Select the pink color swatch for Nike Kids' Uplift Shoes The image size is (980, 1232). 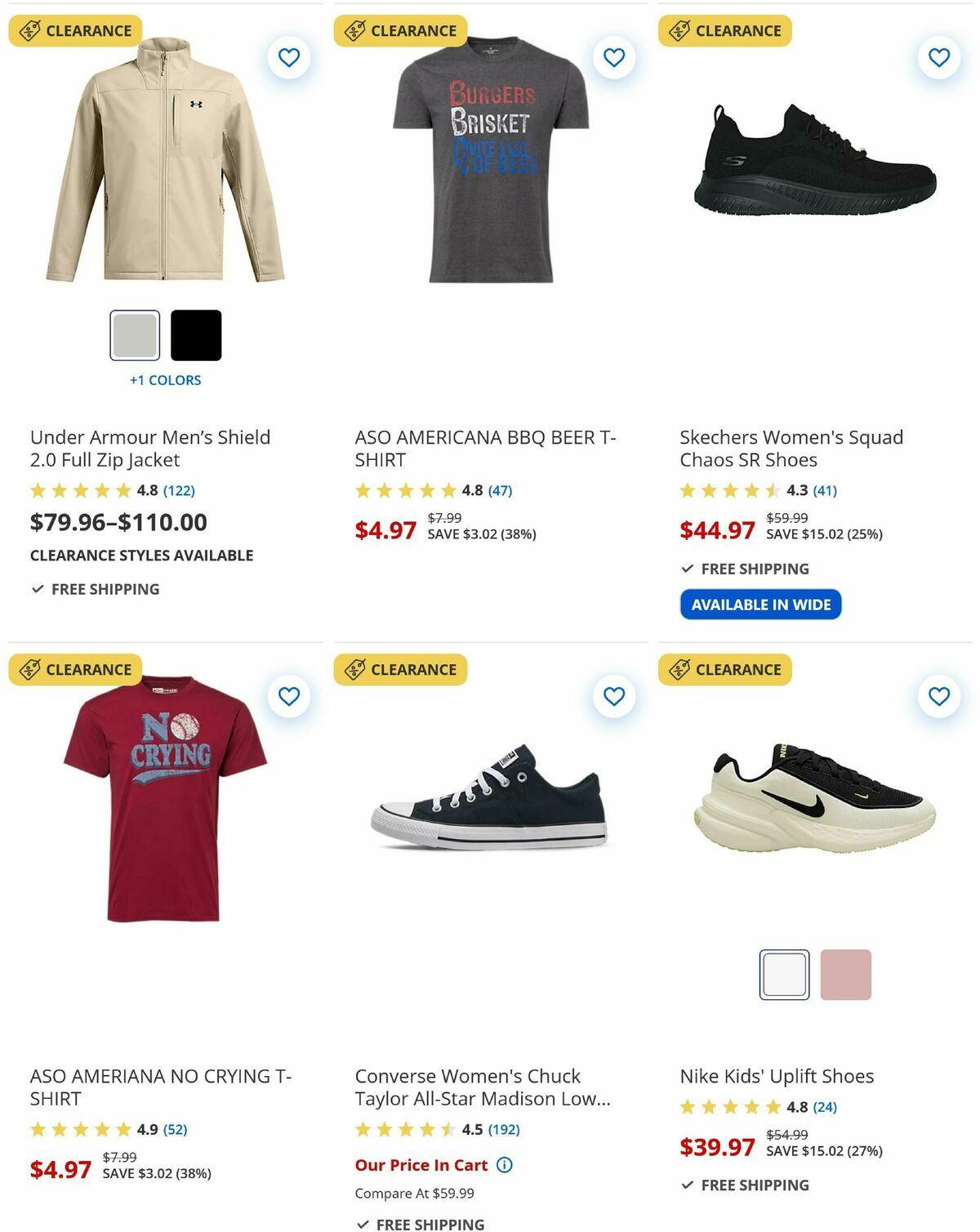coord(846,972)
